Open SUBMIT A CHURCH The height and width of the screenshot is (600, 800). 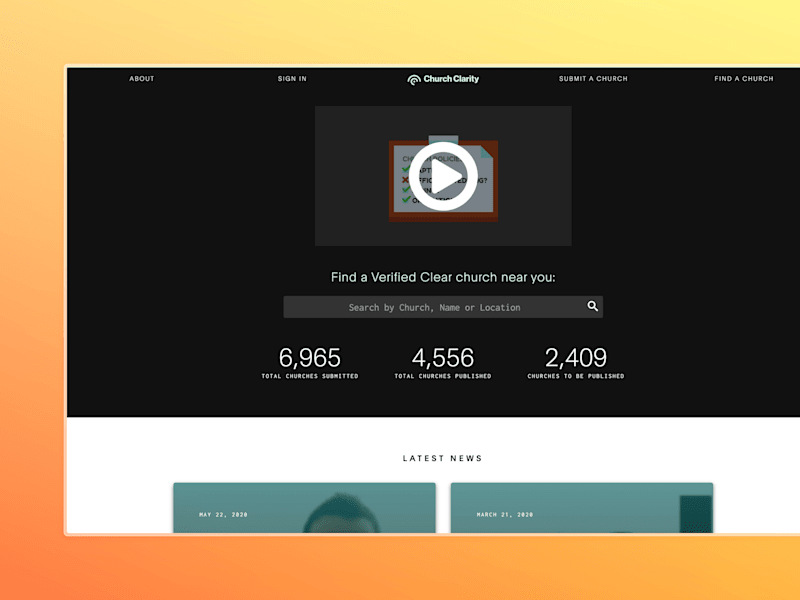click(593, 79)
